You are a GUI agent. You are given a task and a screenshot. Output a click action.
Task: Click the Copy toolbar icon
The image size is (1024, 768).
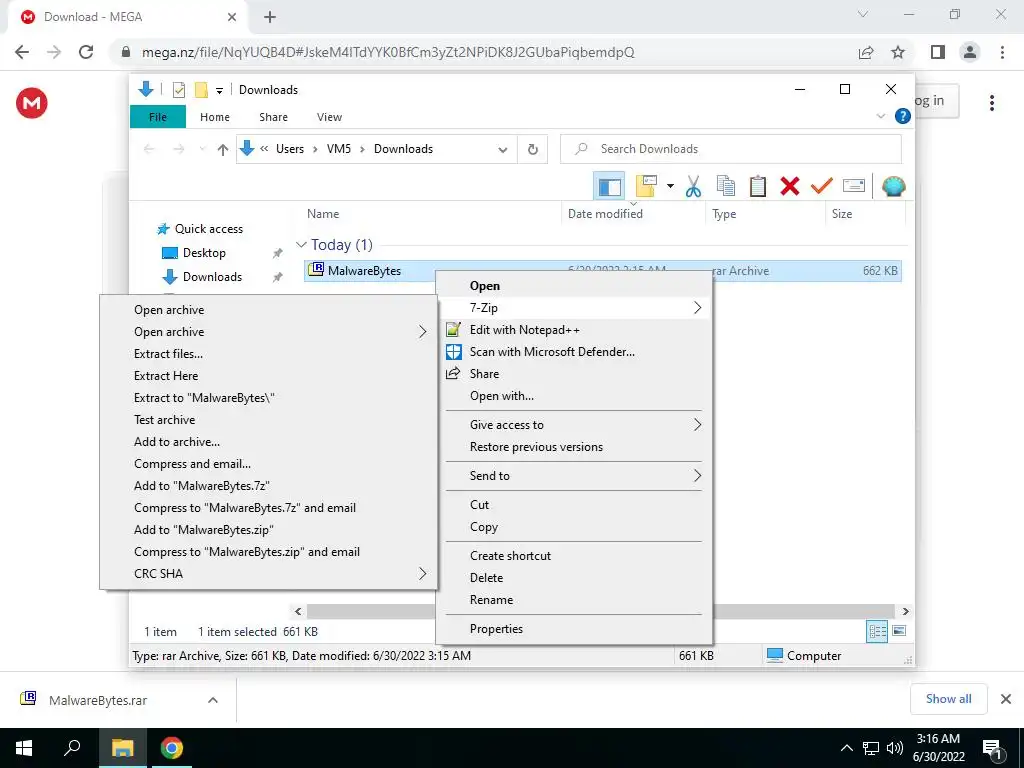(726, 187)
